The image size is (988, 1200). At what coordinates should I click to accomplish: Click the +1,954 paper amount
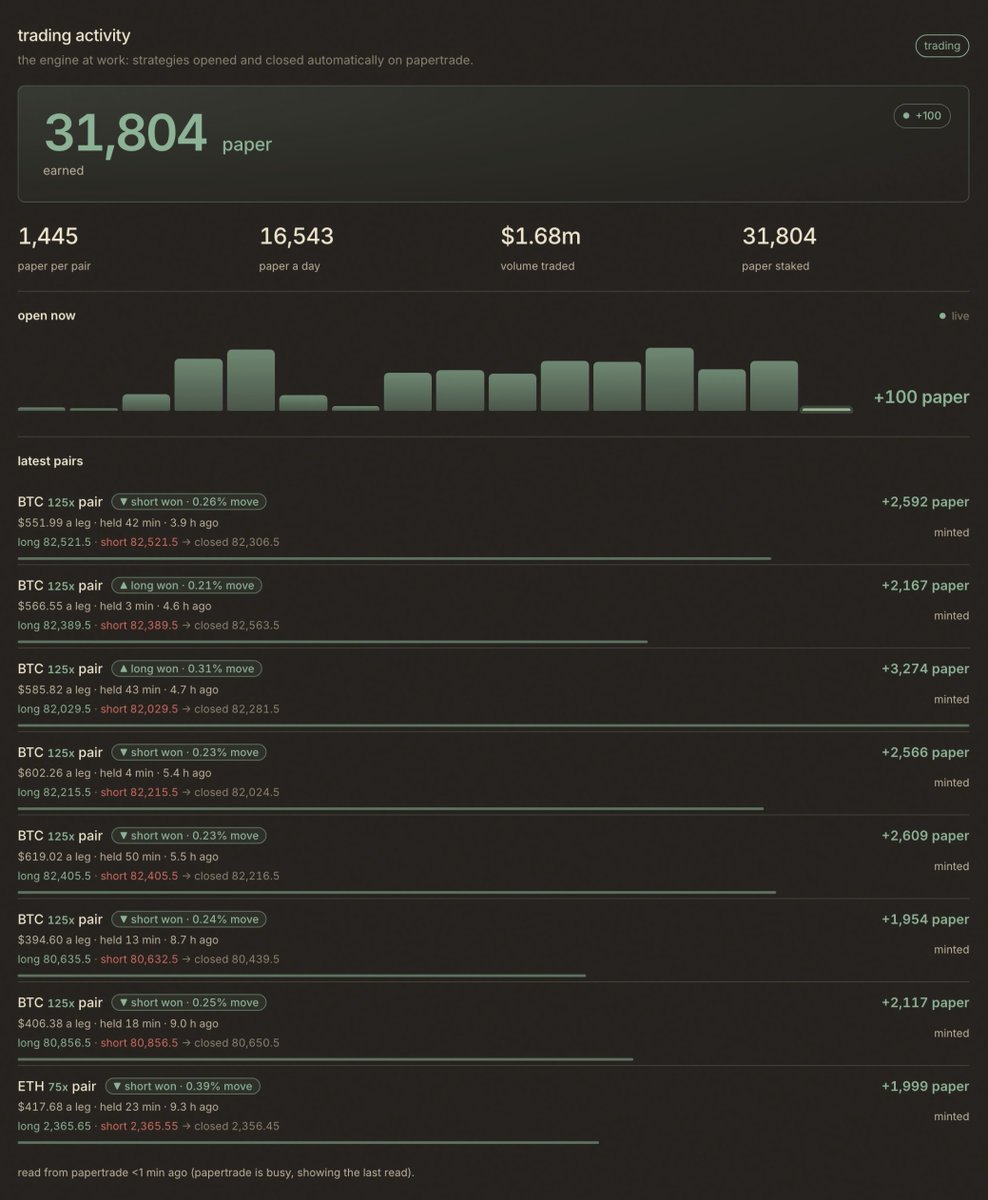pos(925,919)
